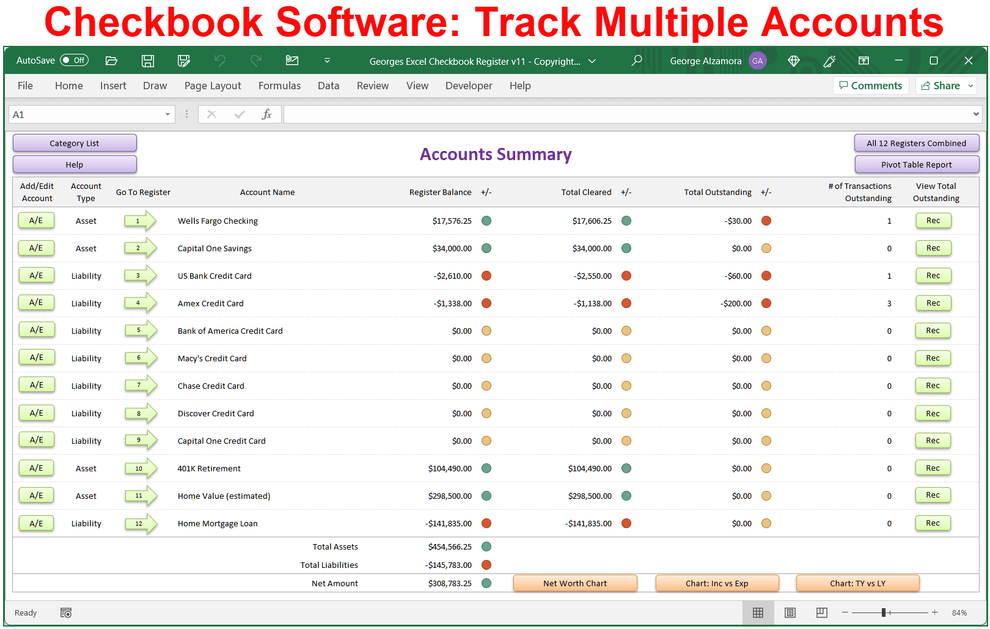
Task: Switch to Page Break Preview via status bar icon
Action: 821,613
